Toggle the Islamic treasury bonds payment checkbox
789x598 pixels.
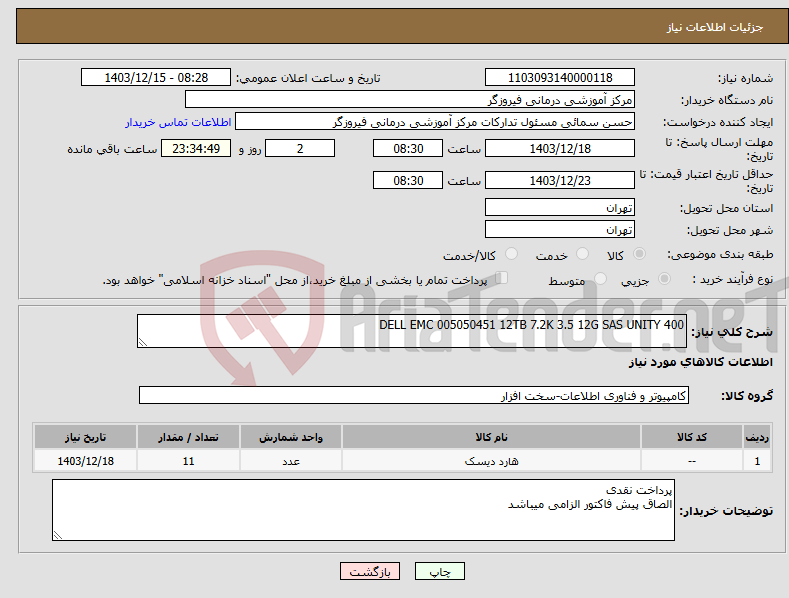(x=501, y=277)
